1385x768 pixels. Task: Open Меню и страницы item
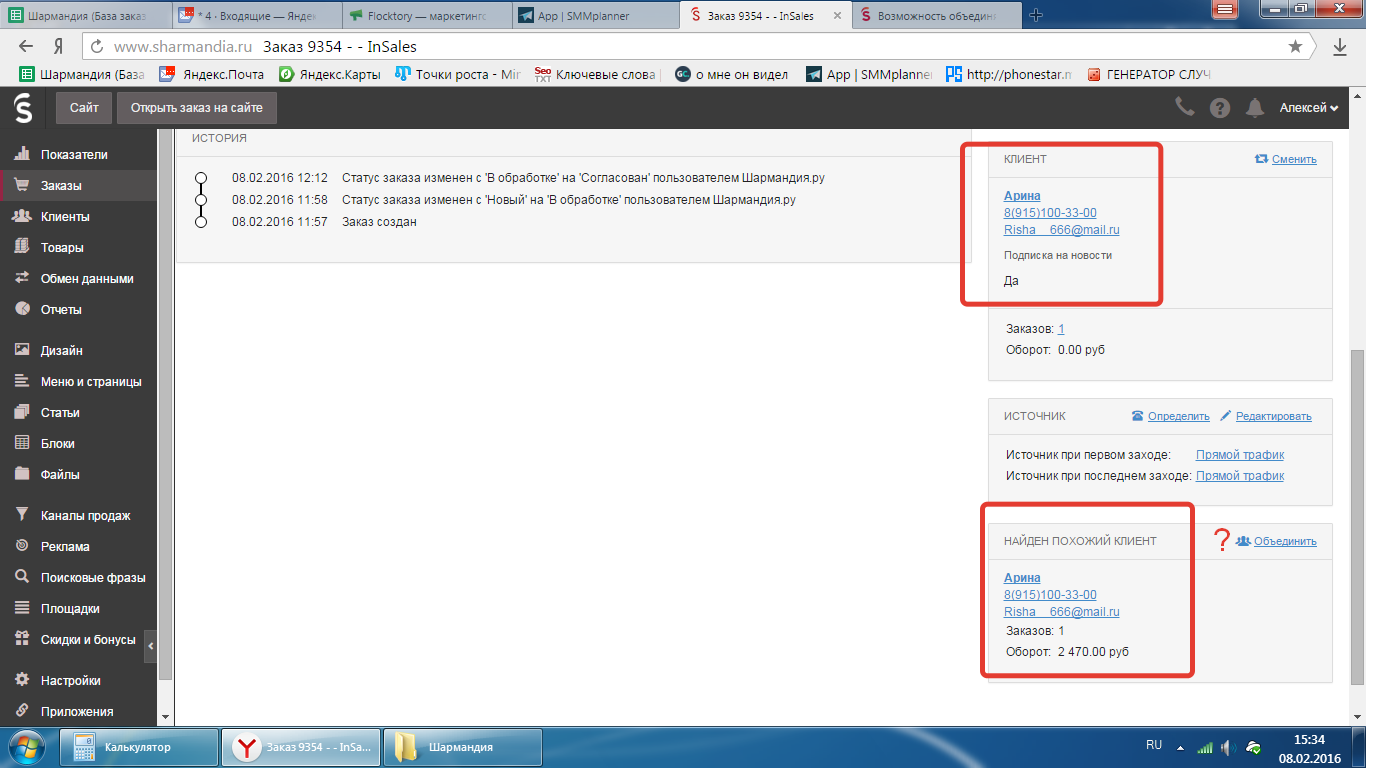click(91, 382)
